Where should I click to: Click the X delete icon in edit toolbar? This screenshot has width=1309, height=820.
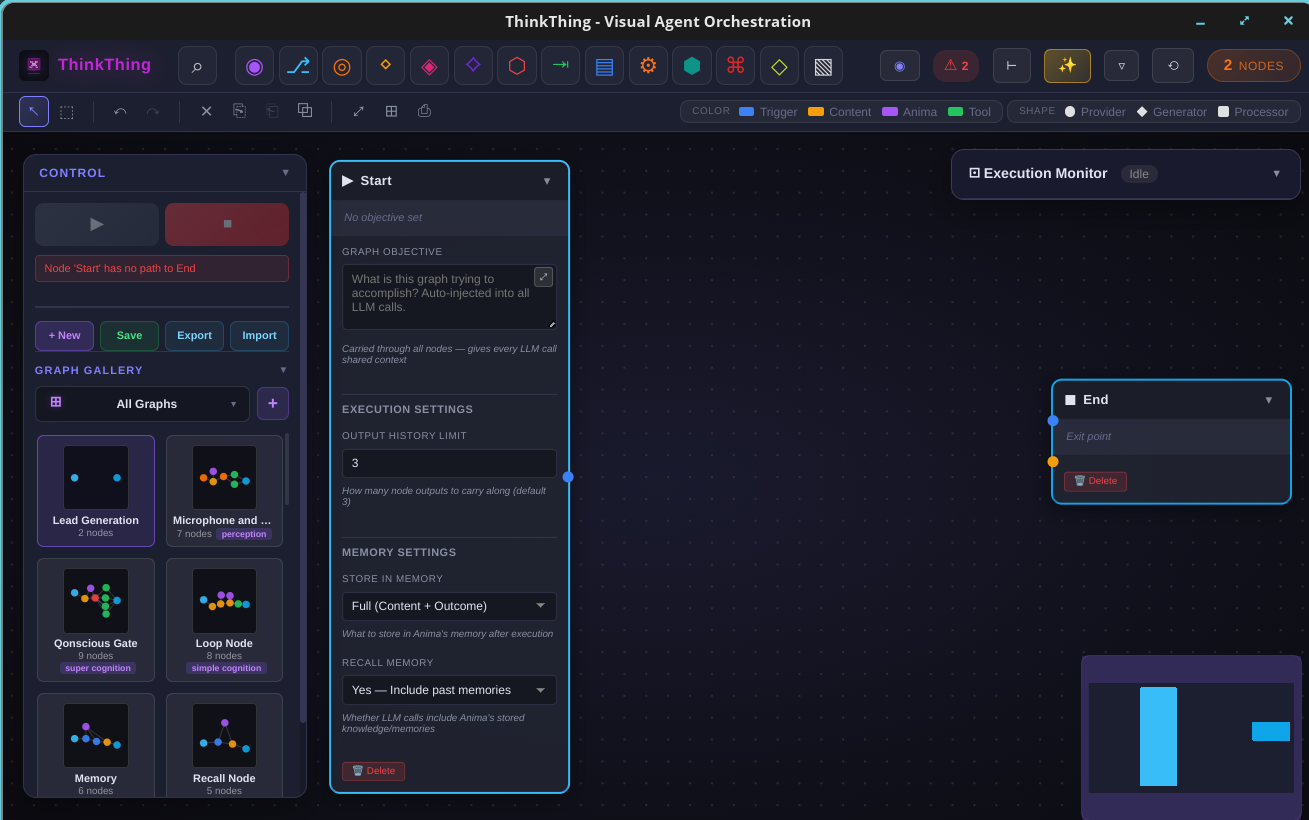click(206, 111)
